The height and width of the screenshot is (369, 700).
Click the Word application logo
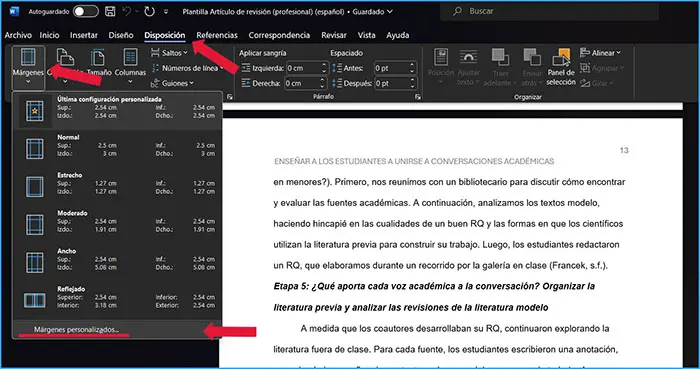point(14,11)
